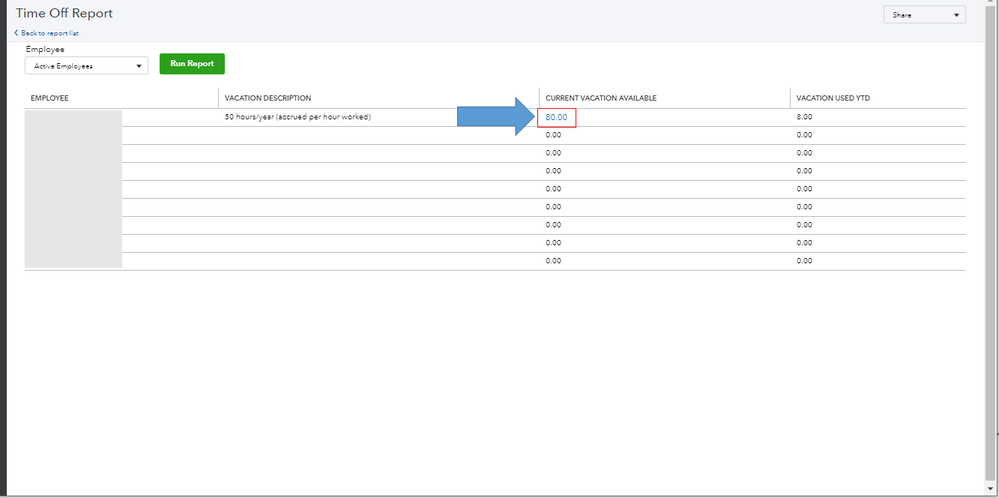Screen dimensions: 999x498
Task: Select the 8.00 vacation used value
Action: click(x=805, y=117)
